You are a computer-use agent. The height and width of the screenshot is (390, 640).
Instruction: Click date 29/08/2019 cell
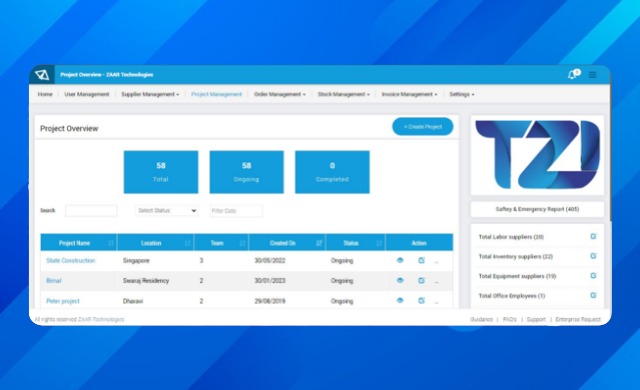pos(270,301)
